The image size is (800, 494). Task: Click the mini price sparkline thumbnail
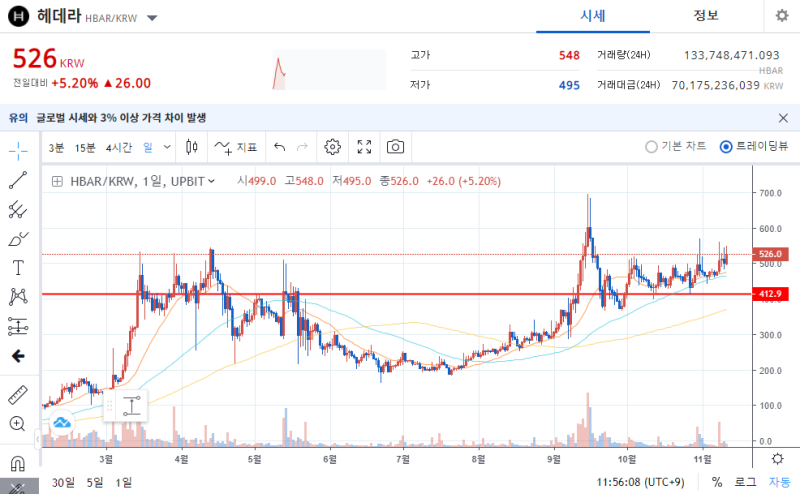tap(329, 69)
